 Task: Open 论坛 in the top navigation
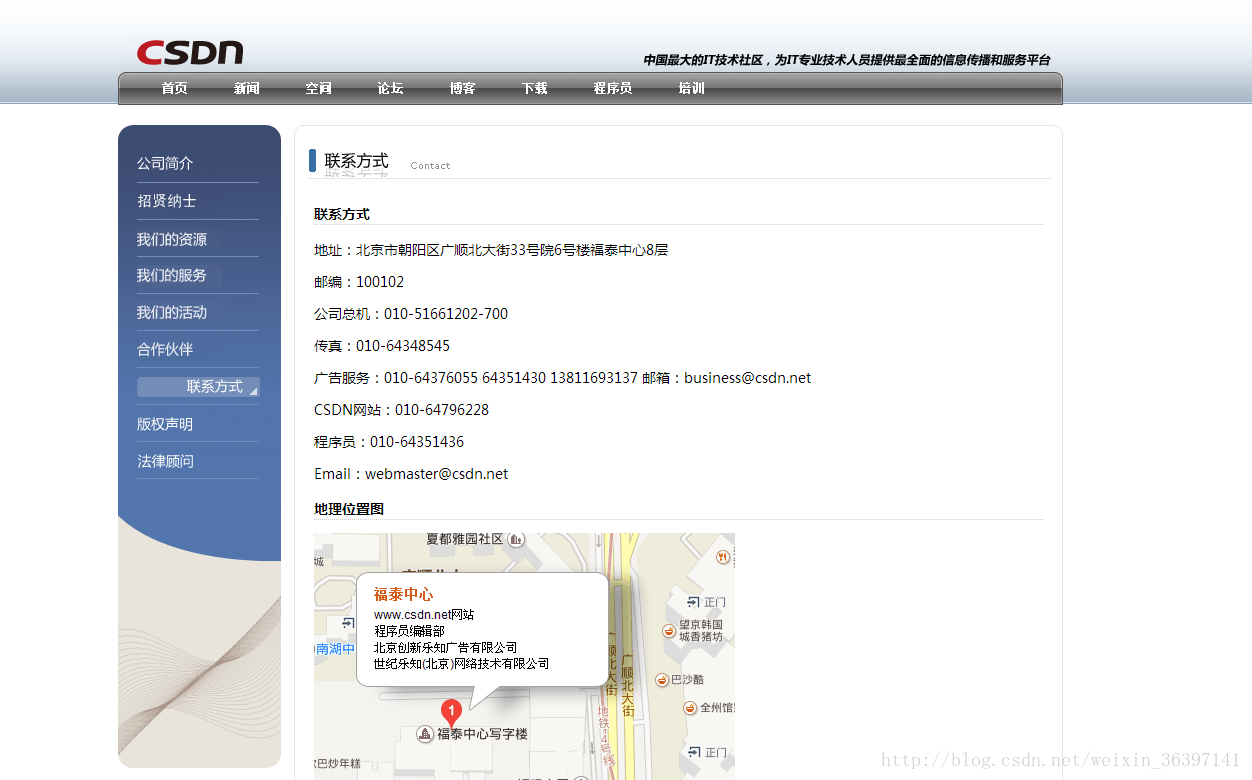391,88
